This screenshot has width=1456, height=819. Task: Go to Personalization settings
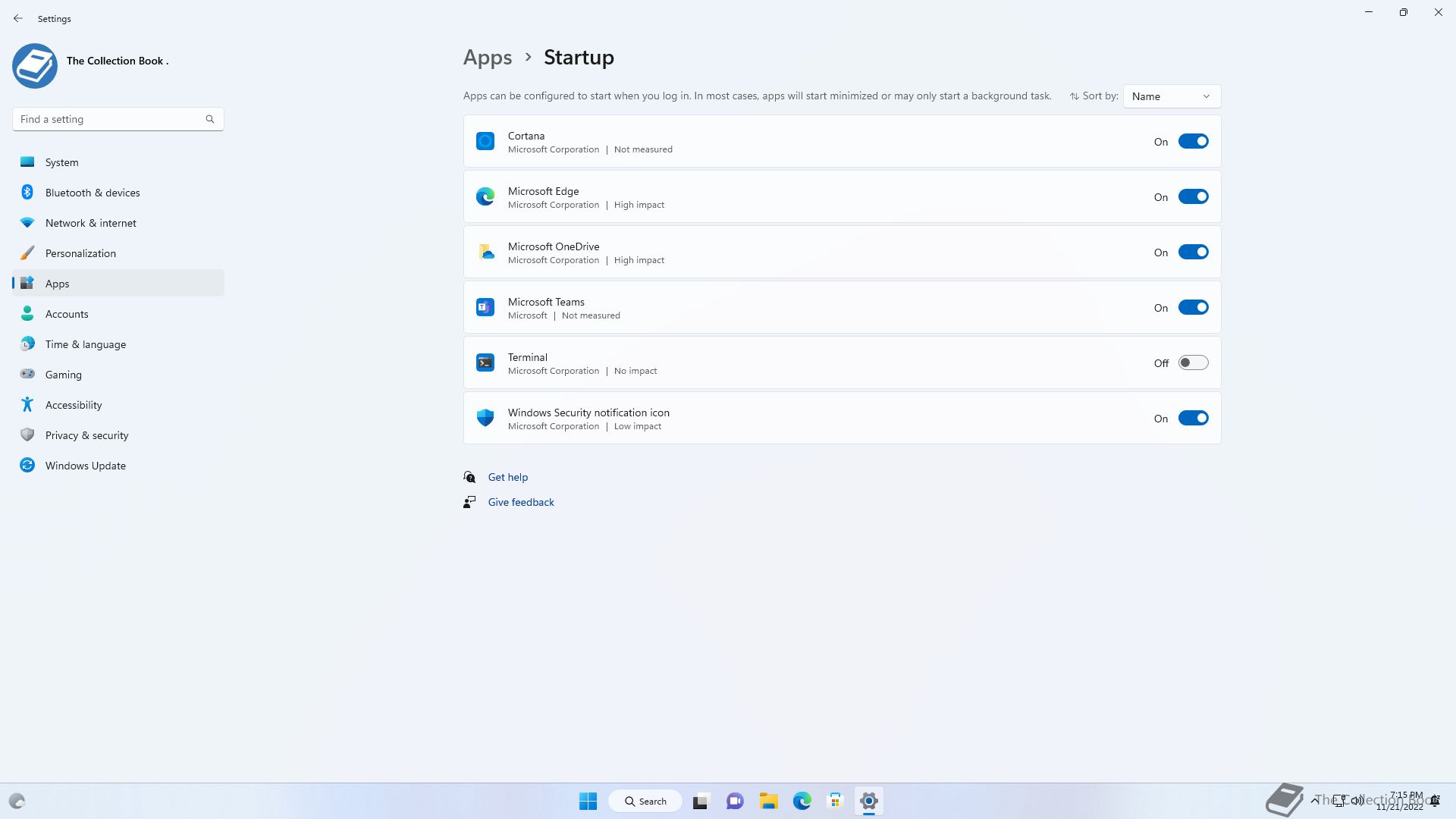click(x=118, y=253)
